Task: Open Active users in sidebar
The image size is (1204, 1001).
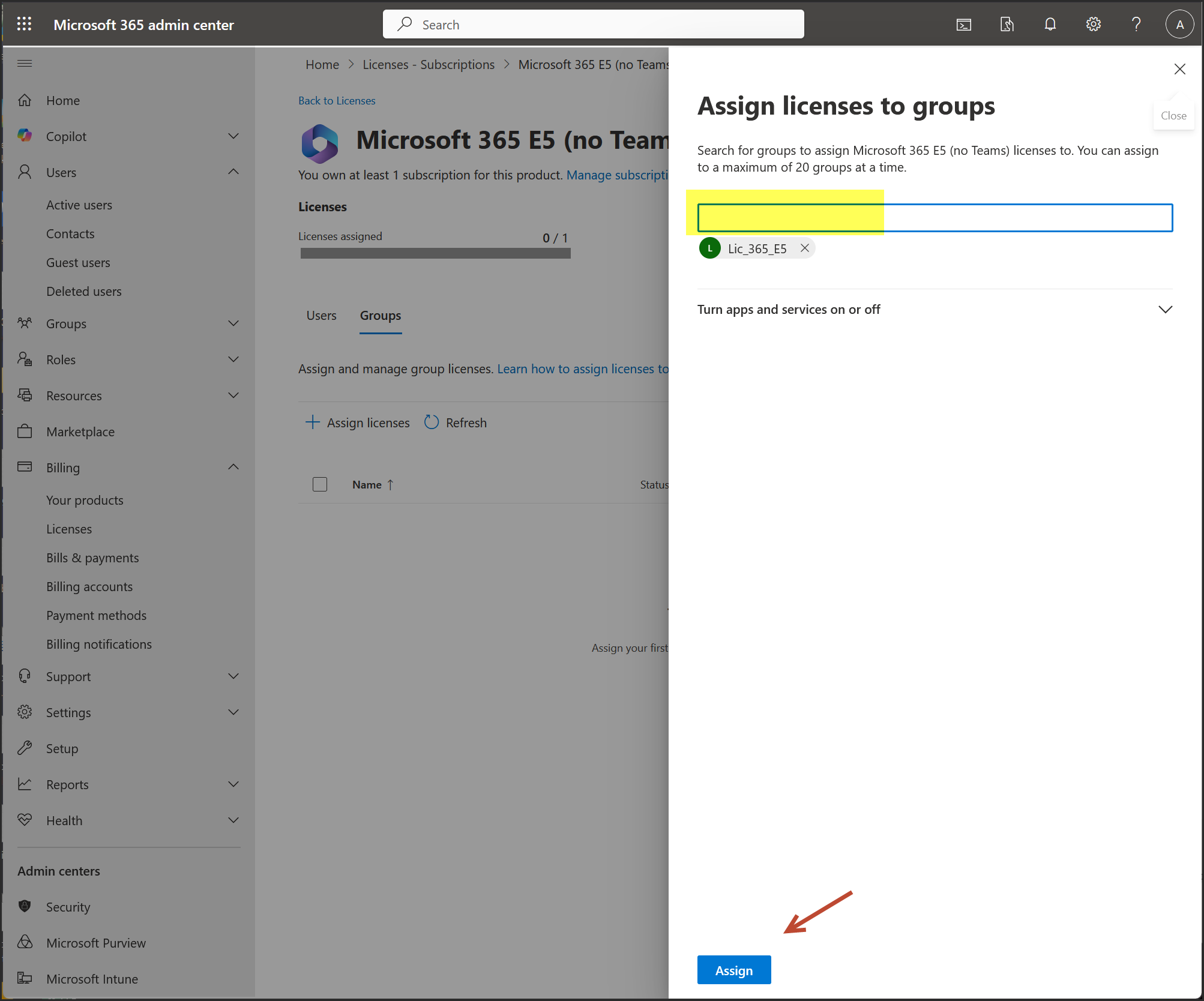Action: click(79, 205)
